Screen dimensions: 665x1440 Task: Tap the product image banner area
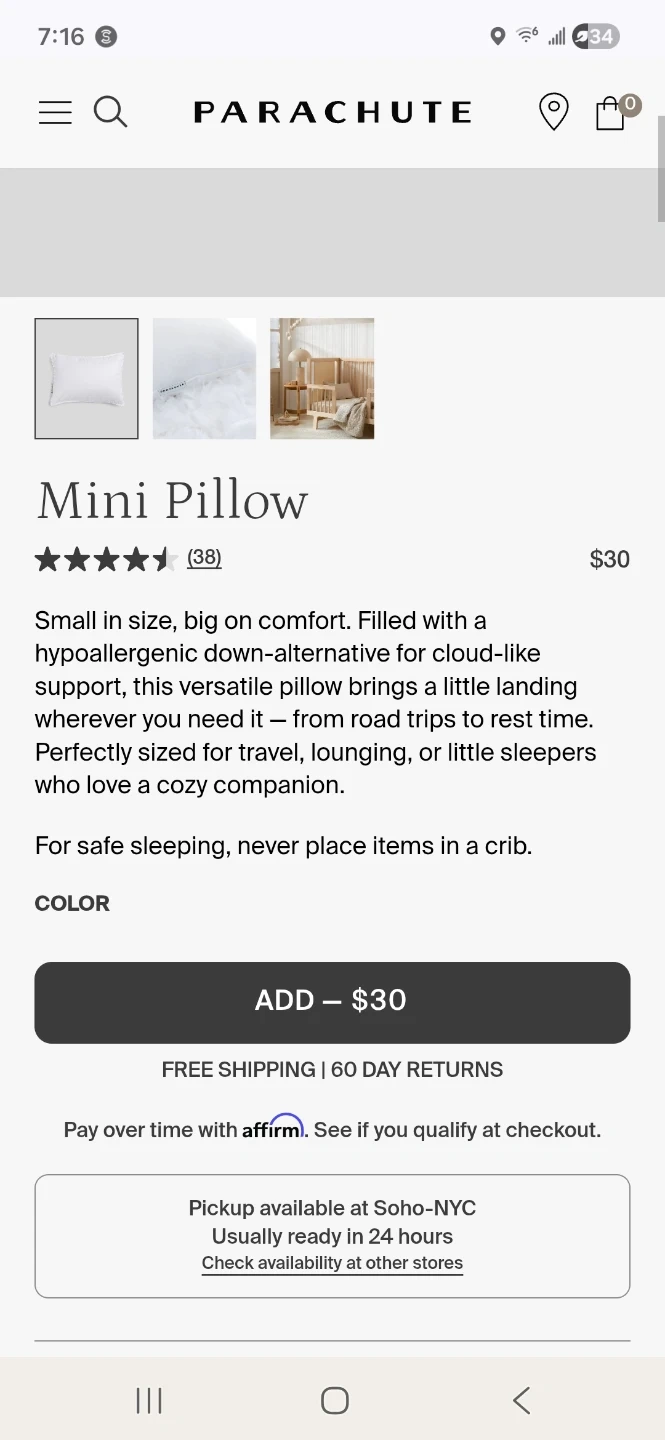click(332, 232)
